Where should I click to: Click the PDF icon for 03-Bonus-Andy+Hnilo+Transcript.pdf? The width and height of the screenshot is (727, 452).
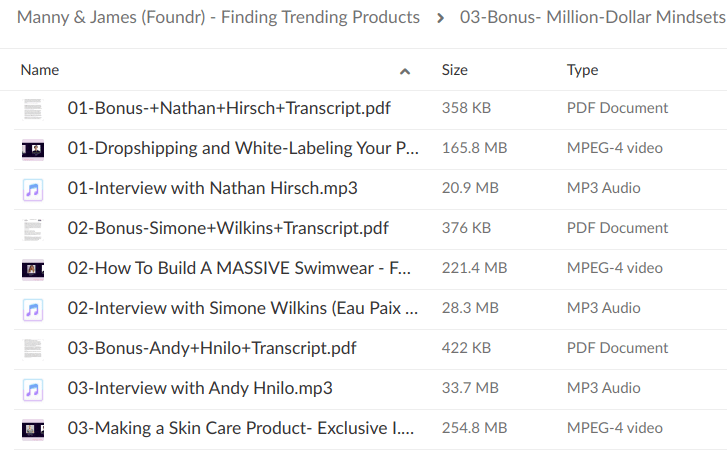[33, 348]
